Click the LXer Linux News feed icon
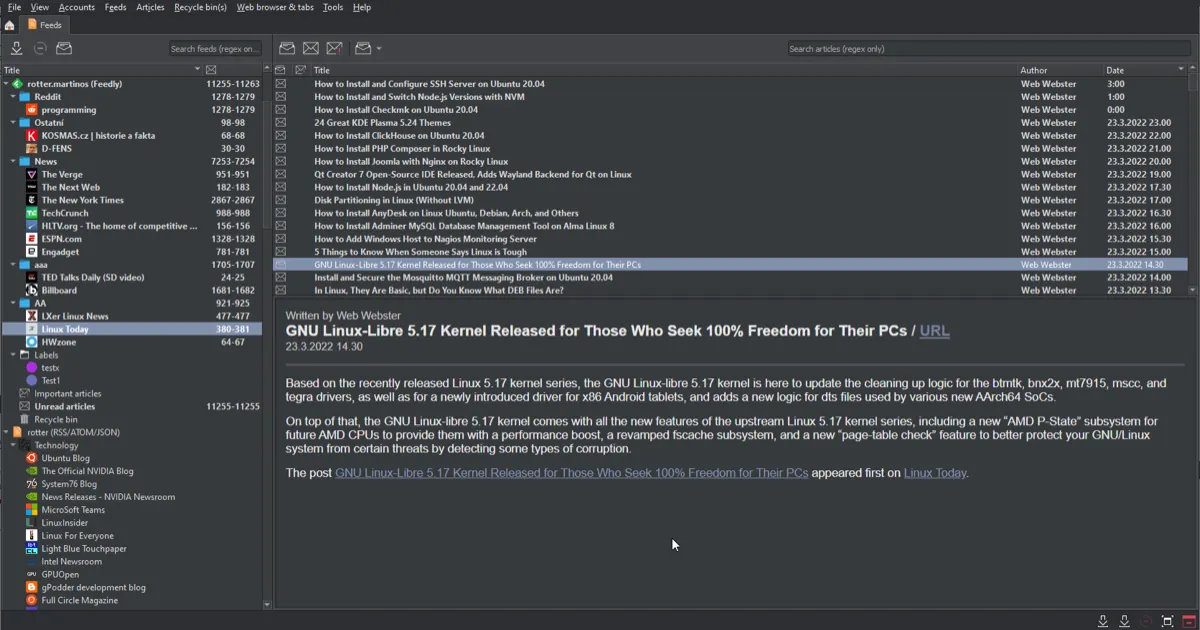 pyautogui.click(x=32, y=316)
